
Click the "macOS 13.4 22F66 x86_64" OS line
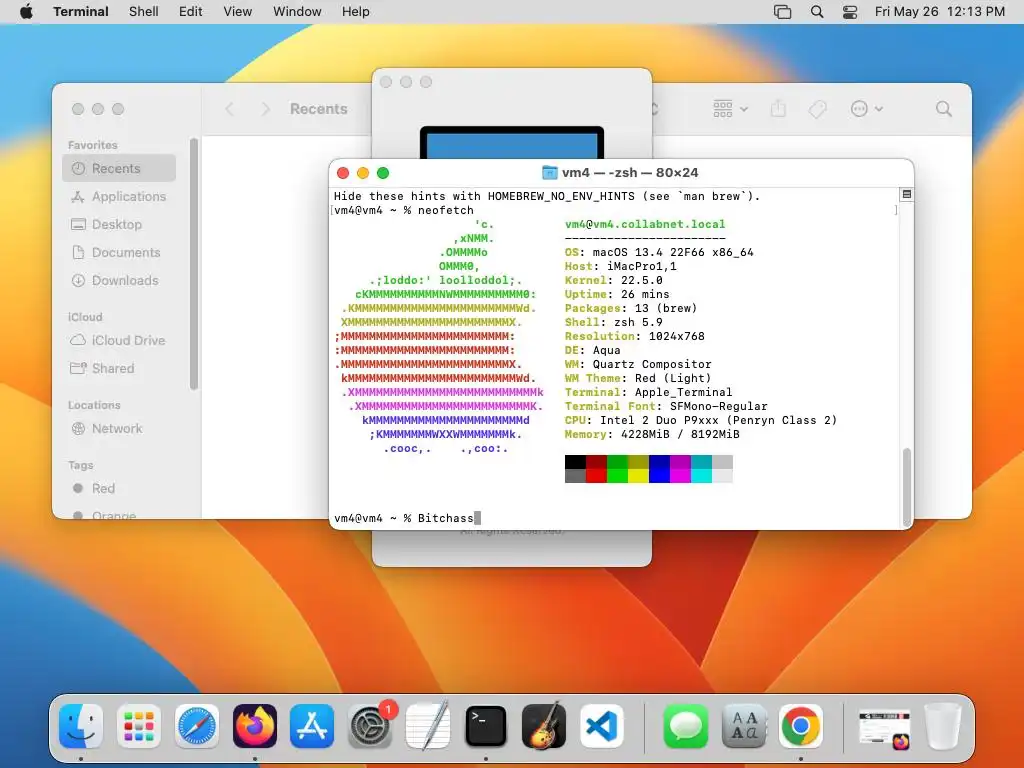tap(673, 253)
